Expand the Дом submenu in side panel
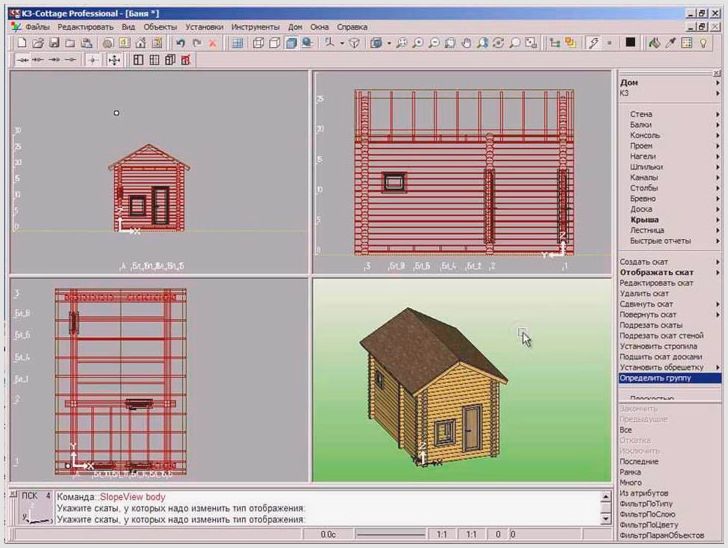The height and width of the screenshot is (548, 728). coord(670,82)
